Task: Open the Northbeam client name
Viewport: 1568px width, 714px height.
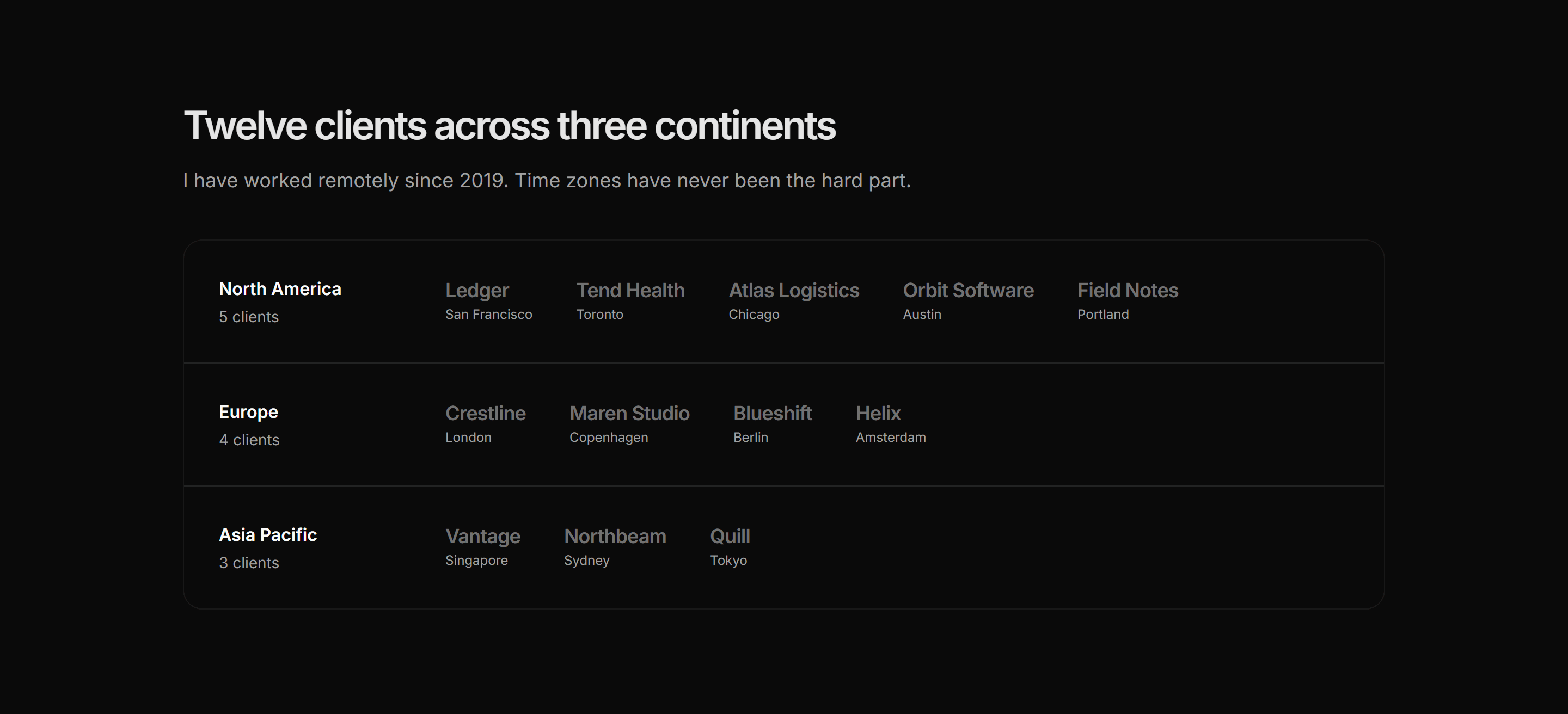Action: click(615, 537)
